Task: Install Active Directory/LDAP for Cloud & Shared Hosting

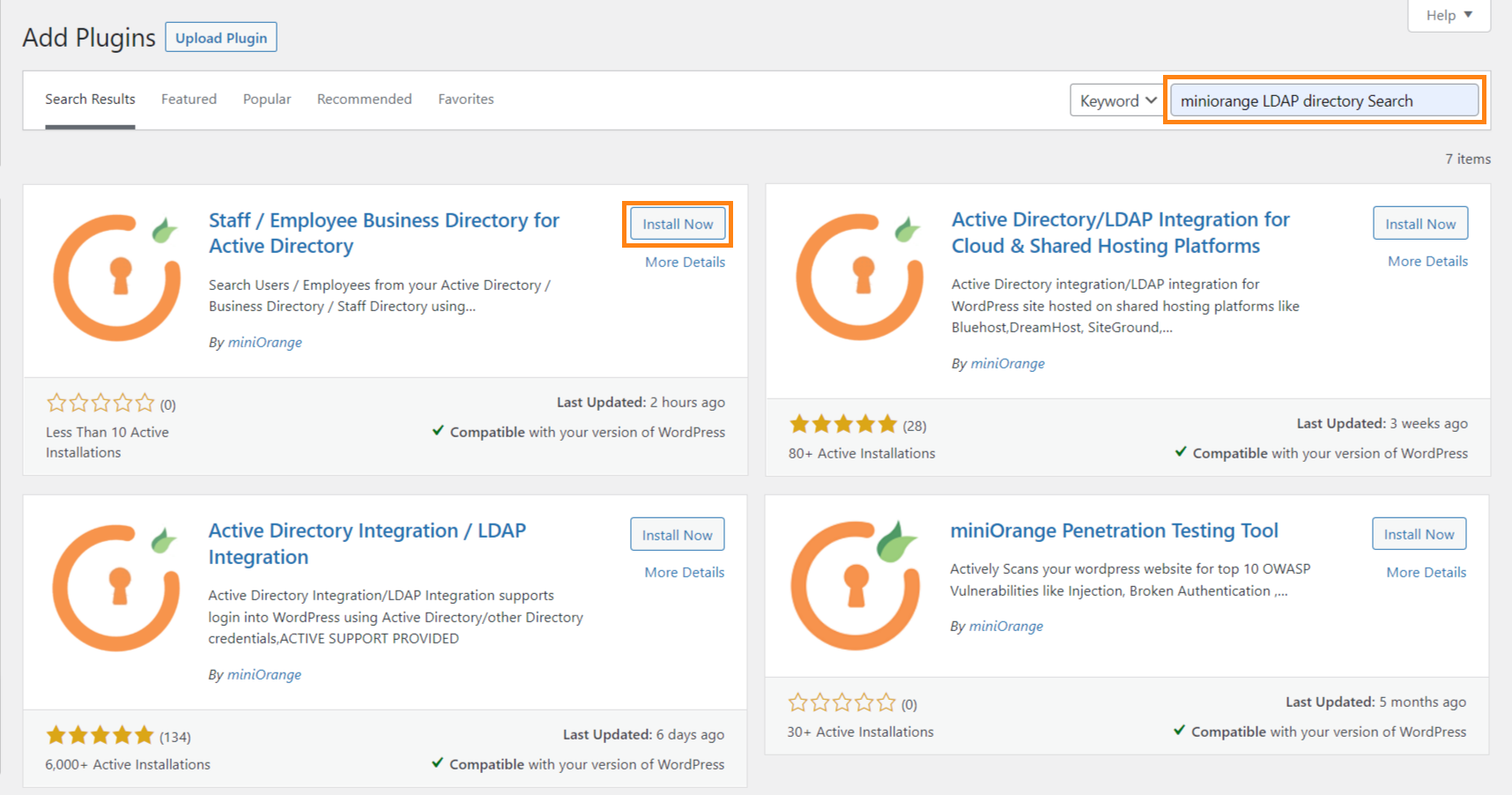Action: point(1420,223)
